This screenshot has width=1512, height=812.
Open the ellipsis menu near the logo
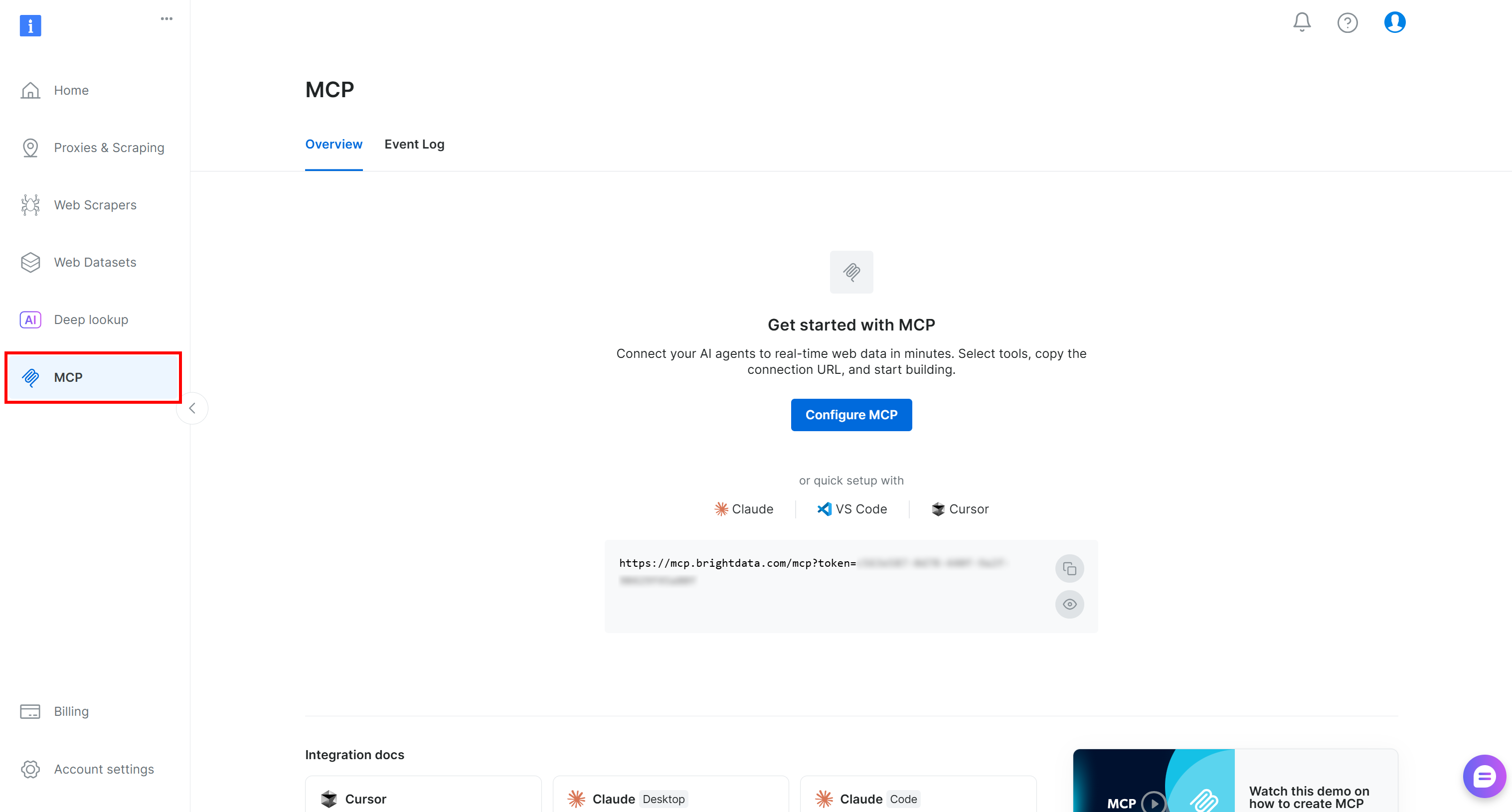coord(166,18)
